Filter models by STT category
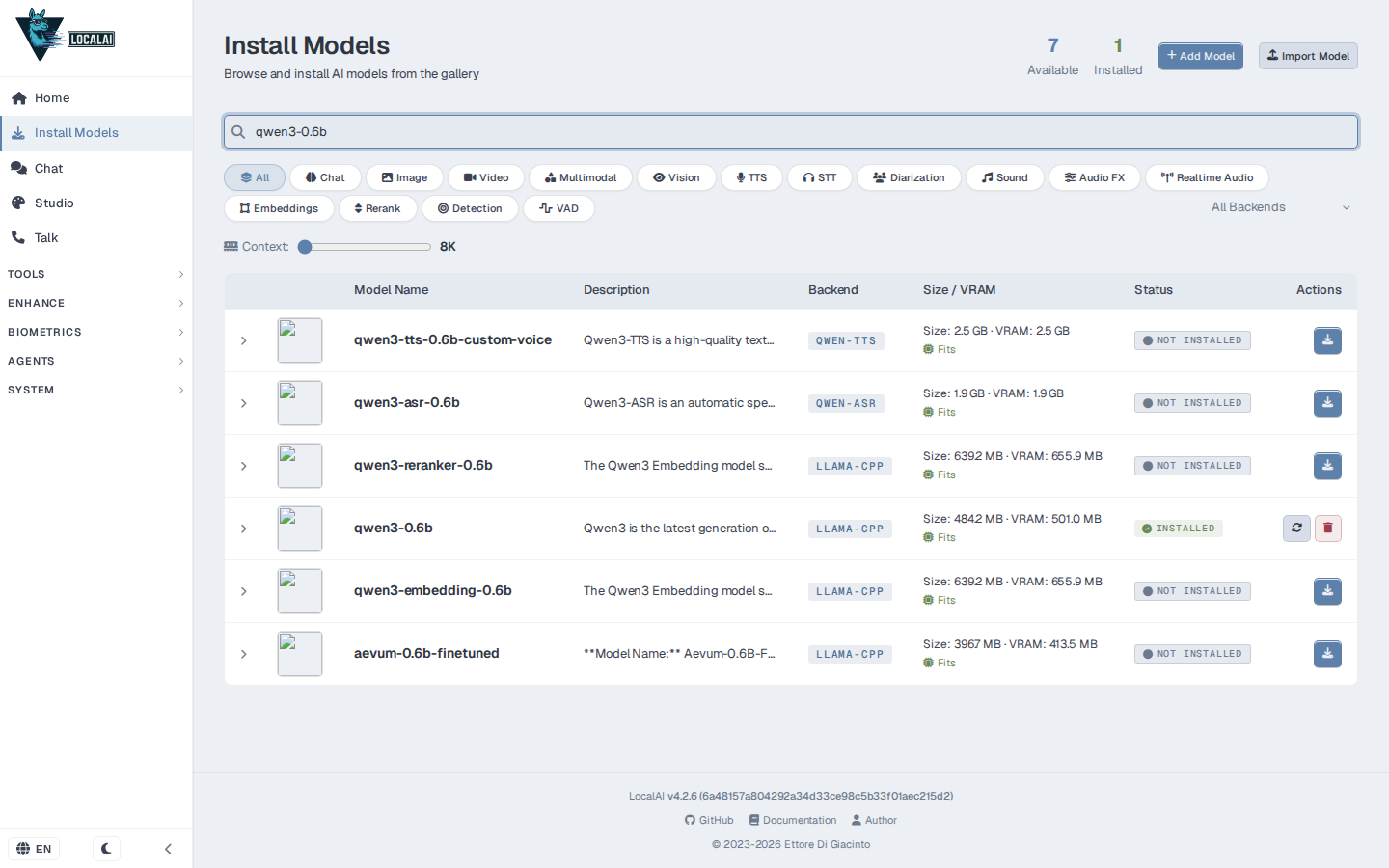The width and height of the screenshot is (1389, 868). [820, 177]
